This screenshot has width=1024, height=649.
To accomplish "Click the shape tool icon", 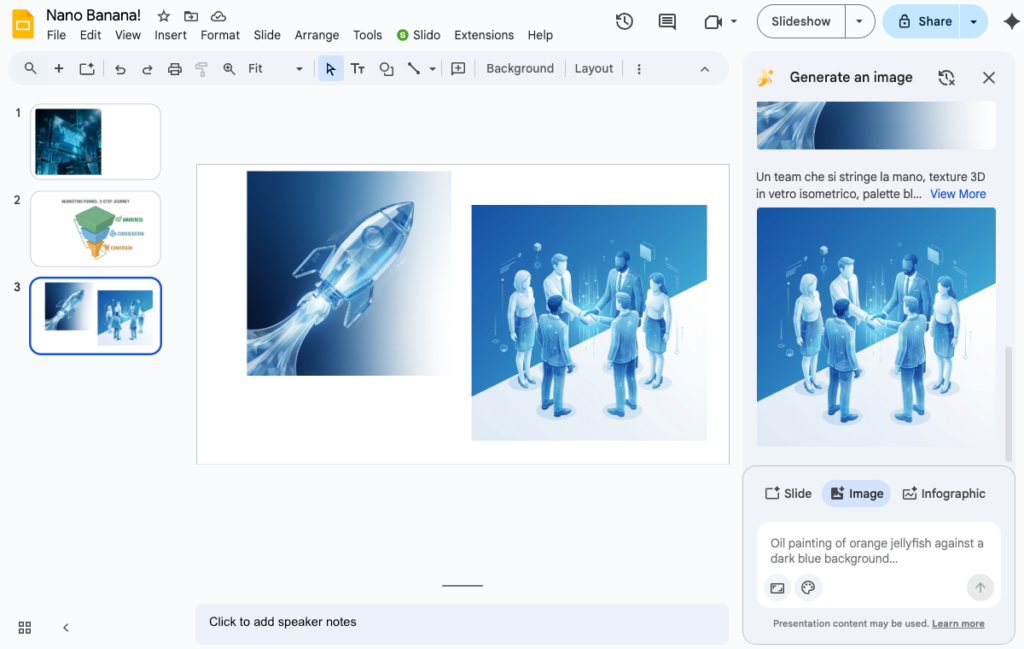I will (x=386, y=69).
